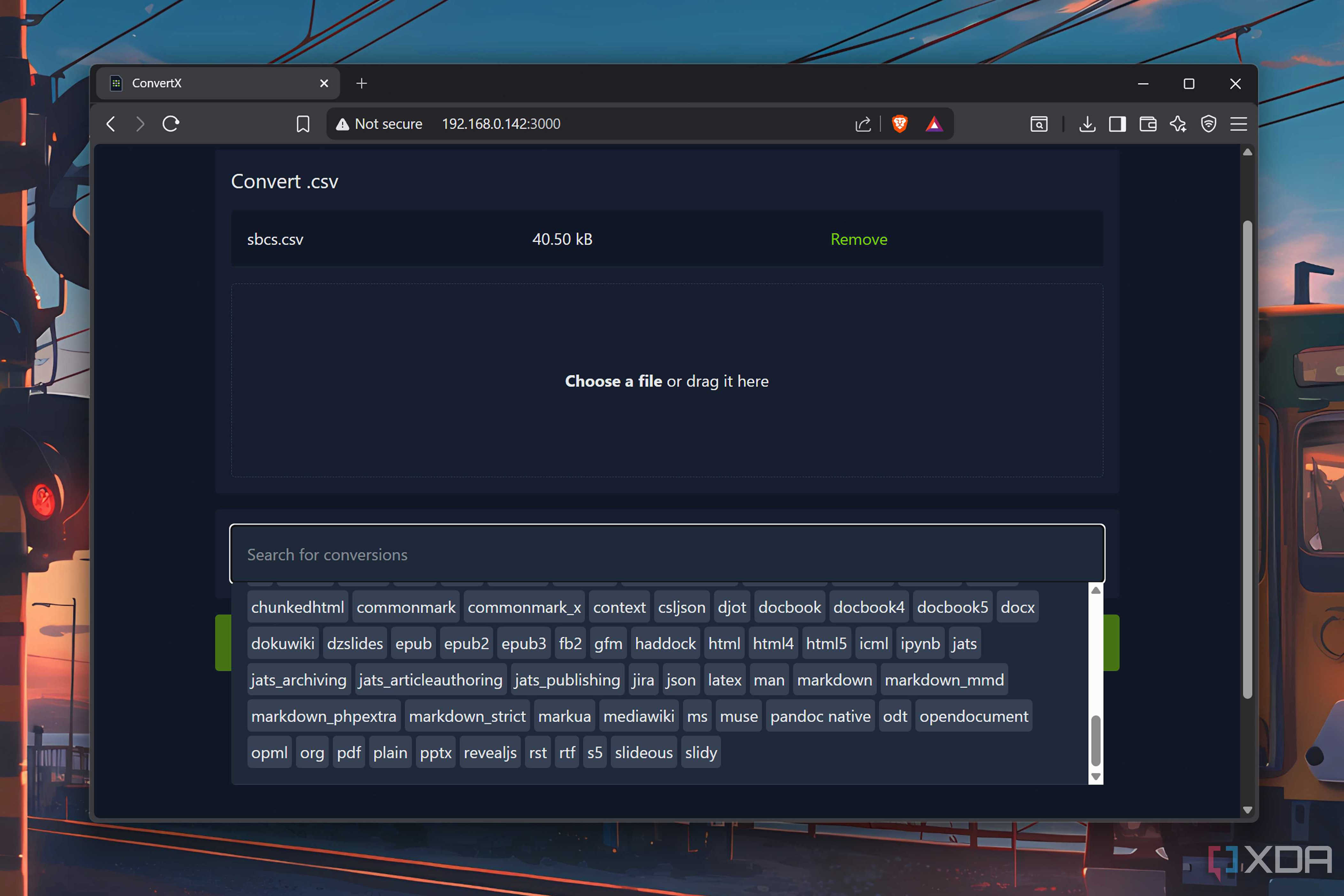Screen dimensions: 1344x896
Task: Select commonmark format
Action: (x=406, y=607)
